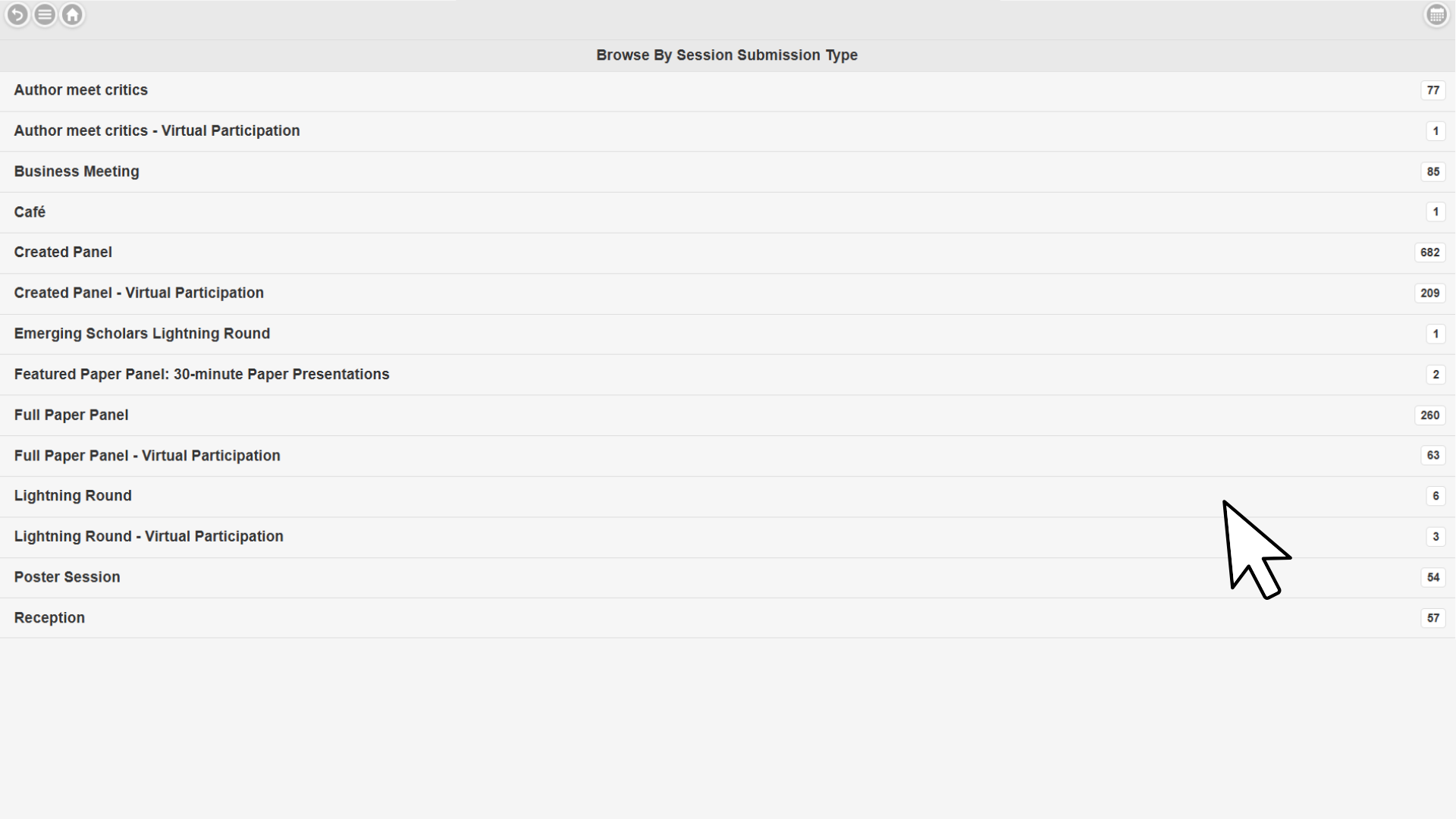
Task: Go to the home icon
Action: (x=72, y=14)
